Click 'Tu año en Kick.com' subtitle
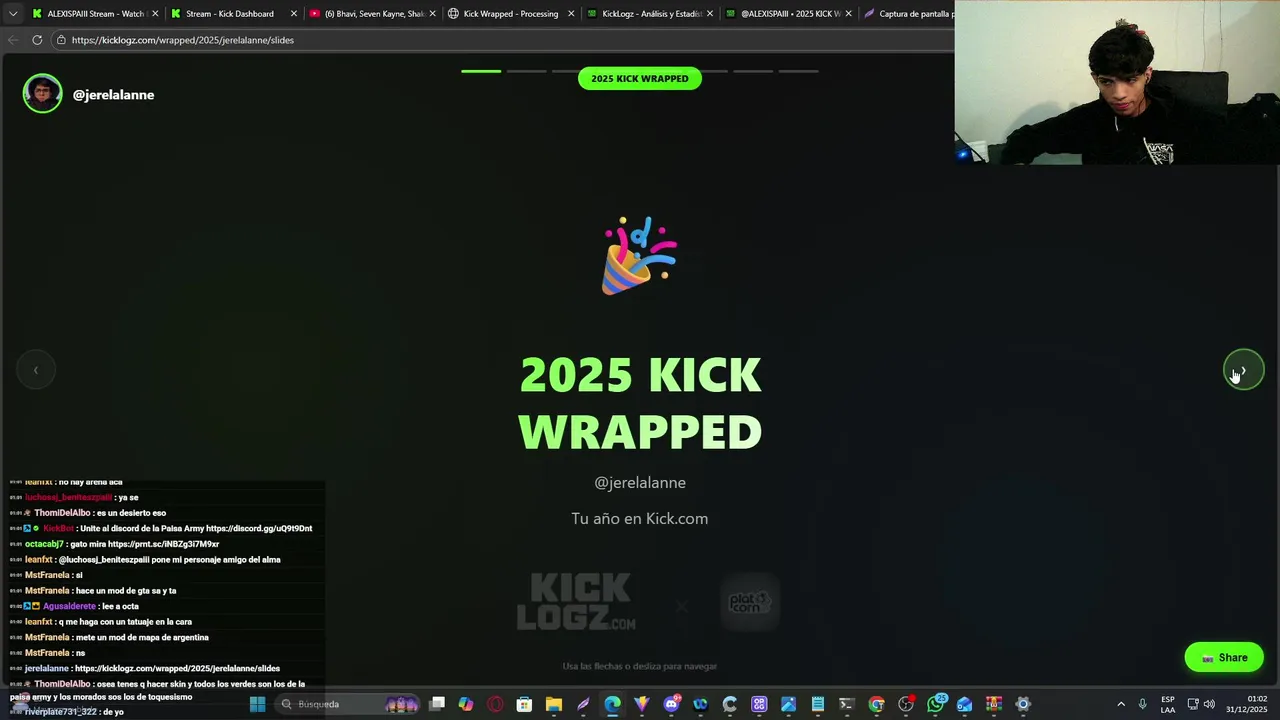 tap(640, 518)
